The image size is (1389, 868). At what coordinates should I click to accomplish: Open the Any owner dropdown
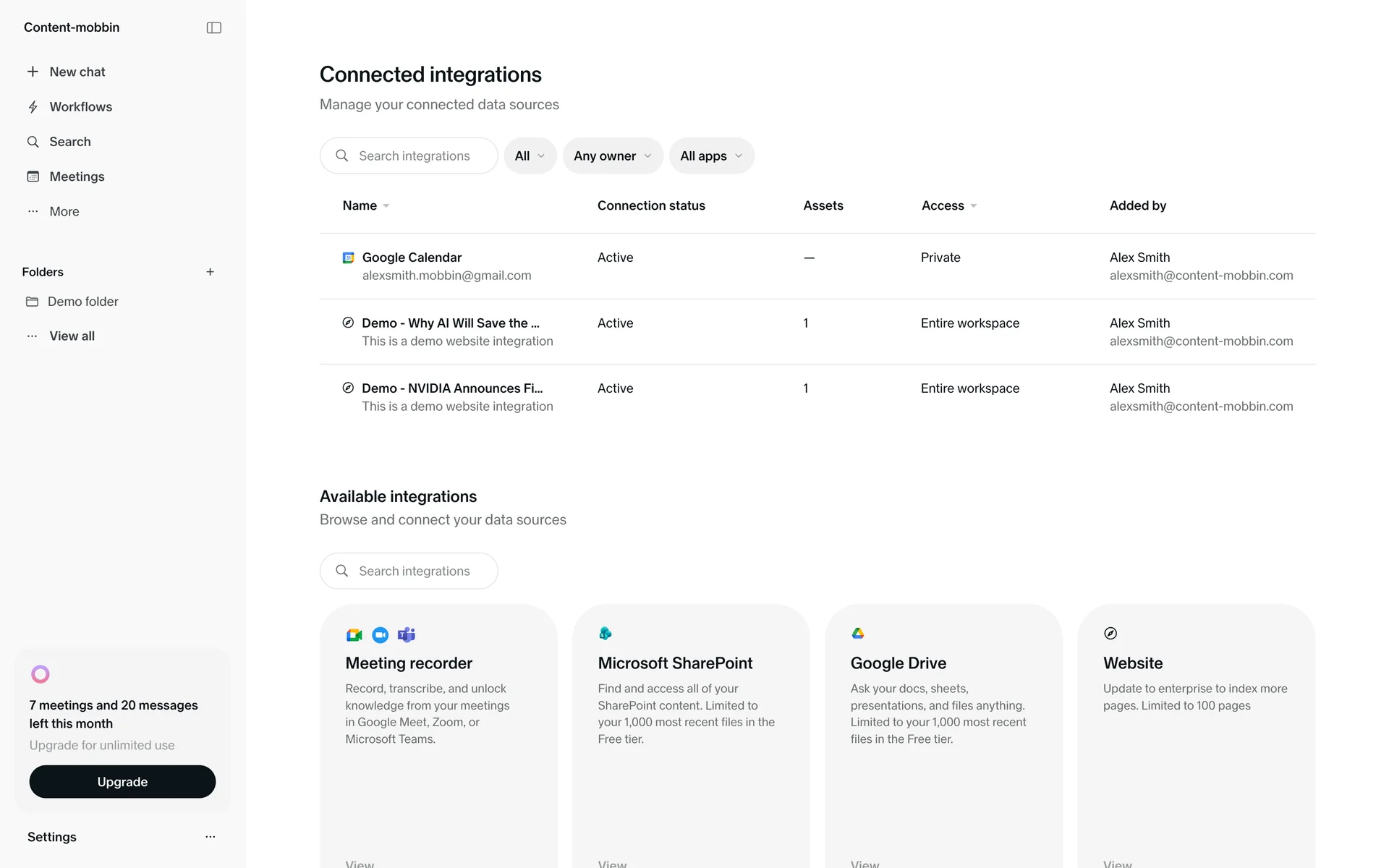pyautogui.click(x=612, y=156)
